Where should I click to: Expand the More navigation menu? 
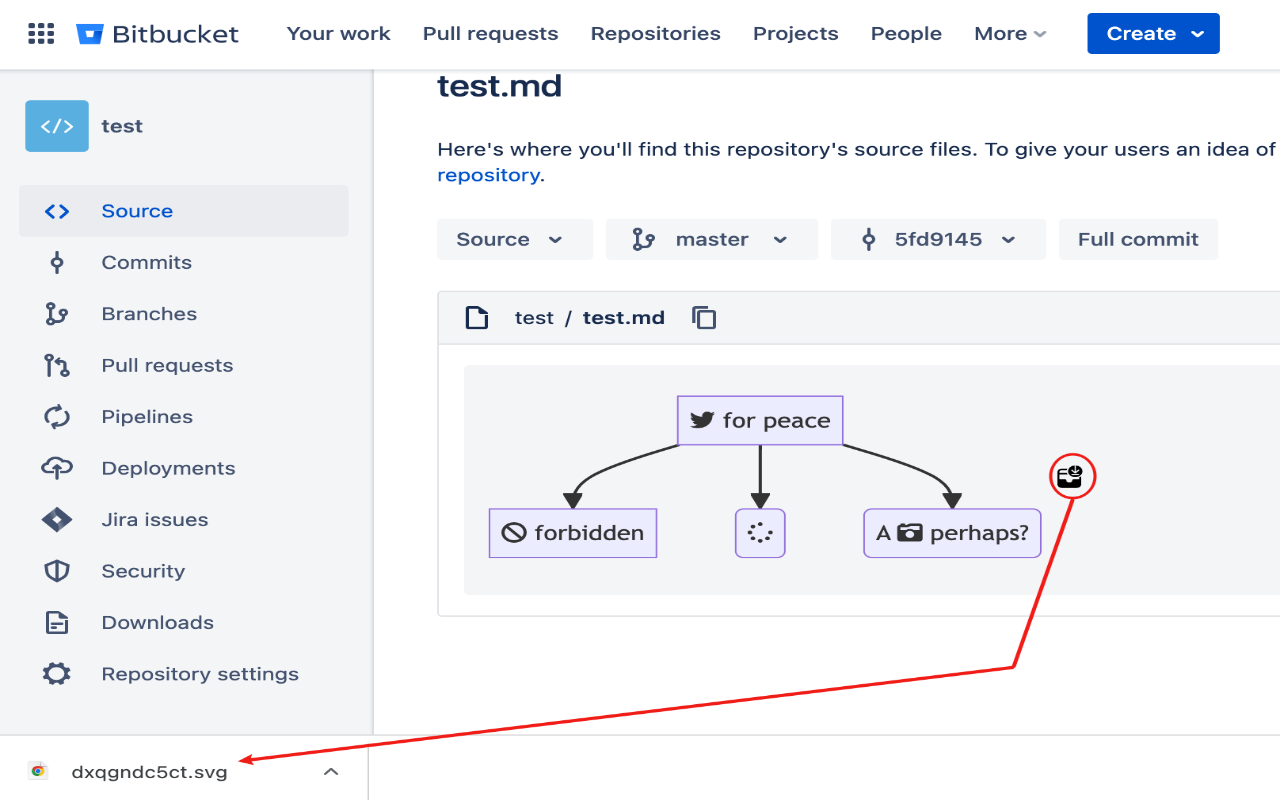[x=1010, y=34]
